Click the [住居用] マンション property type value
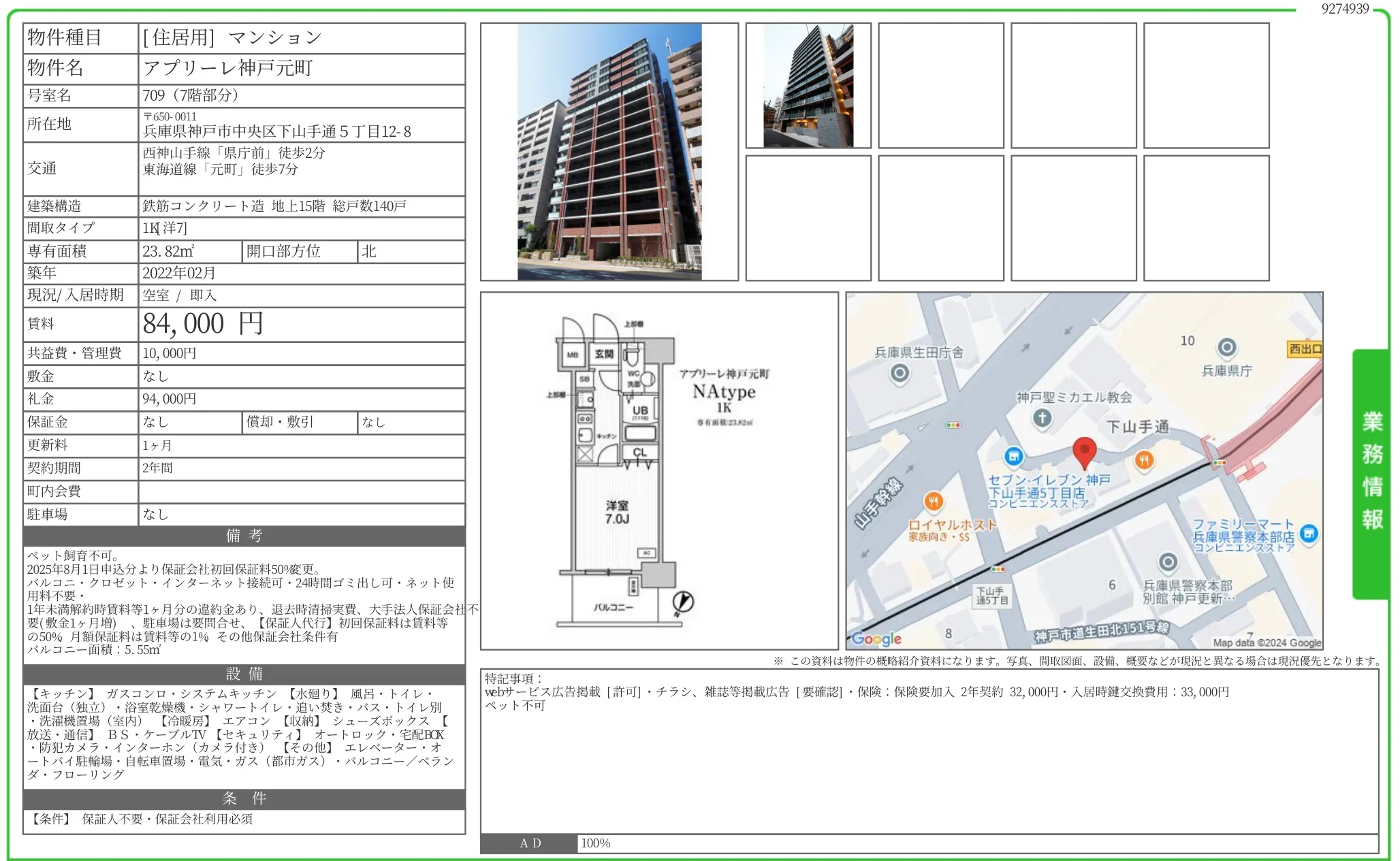Viewport: 1400px width, 861px height. [232, 38]
